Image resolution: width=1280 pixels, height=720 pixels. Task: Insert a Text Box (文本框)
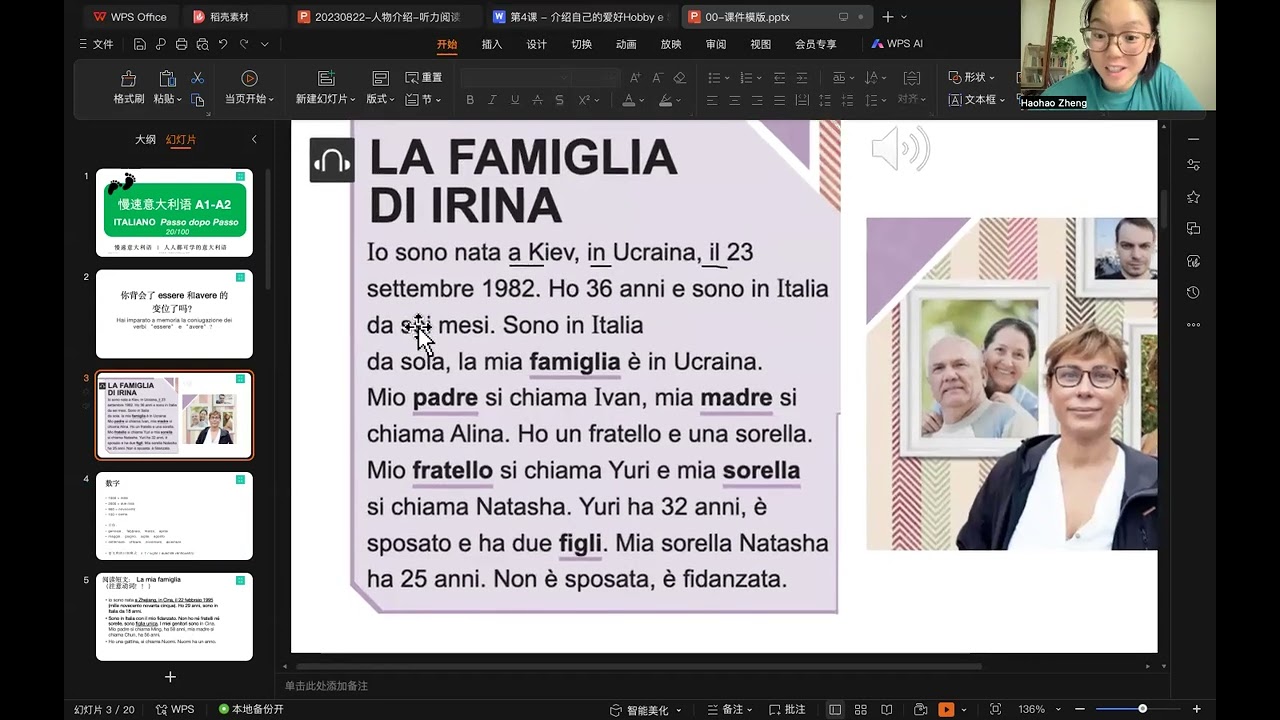[976, 100]
